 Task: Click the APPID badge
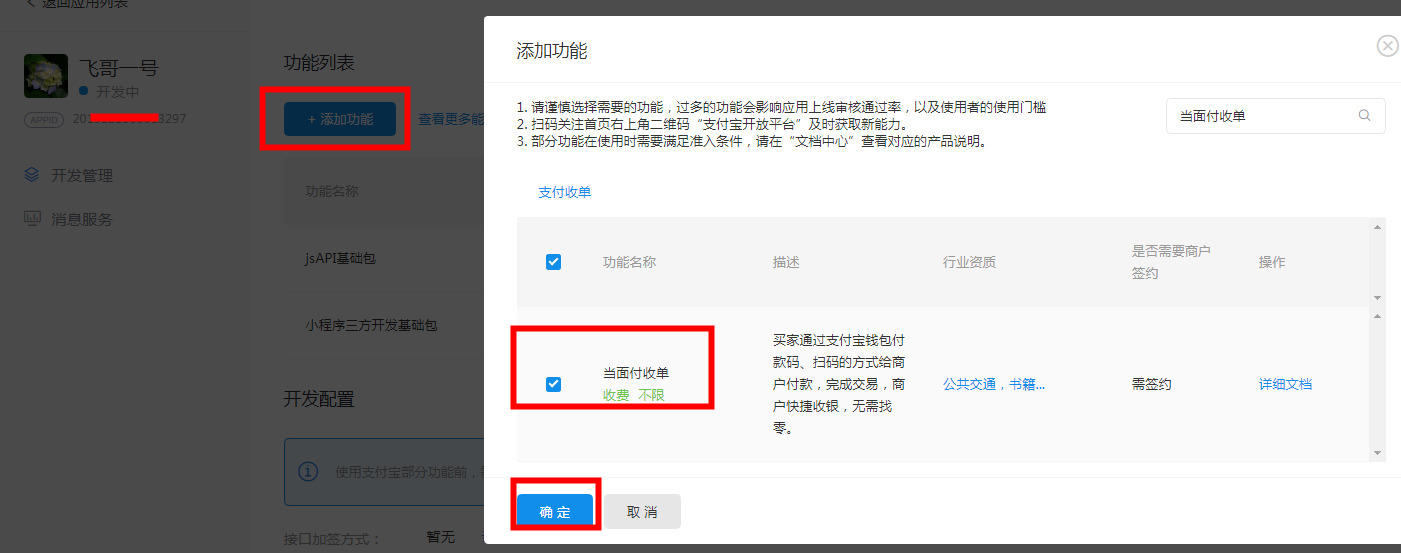tap(44, 119)
